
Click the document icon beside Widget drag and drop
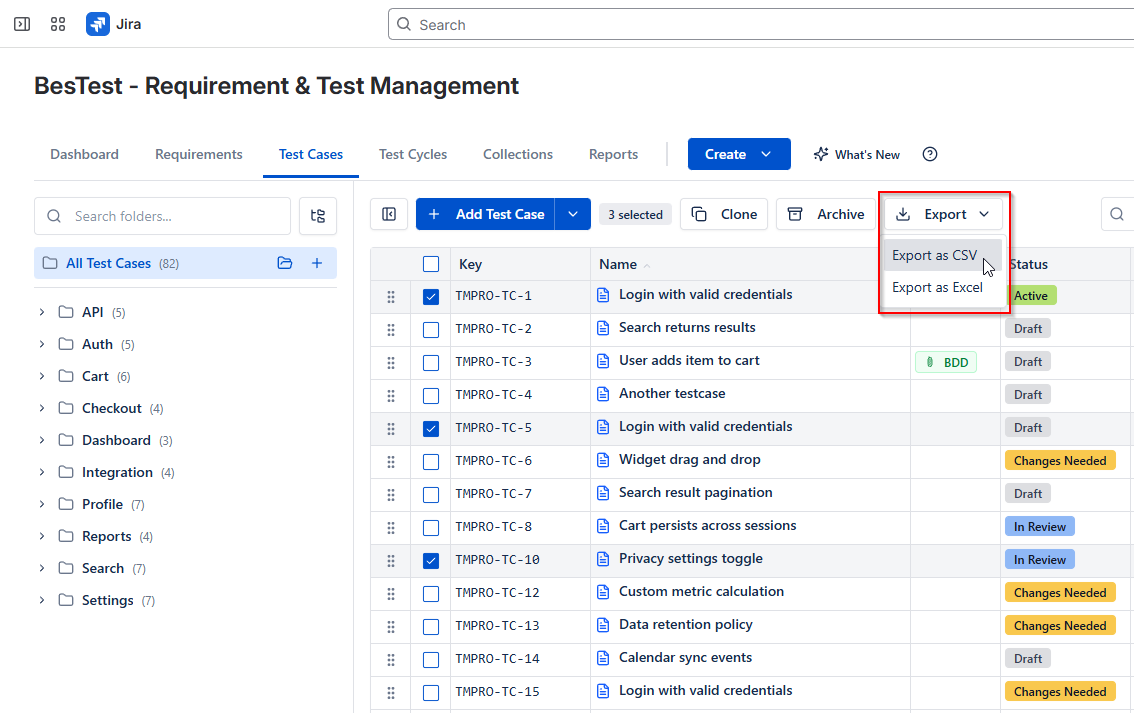point(603,460)
